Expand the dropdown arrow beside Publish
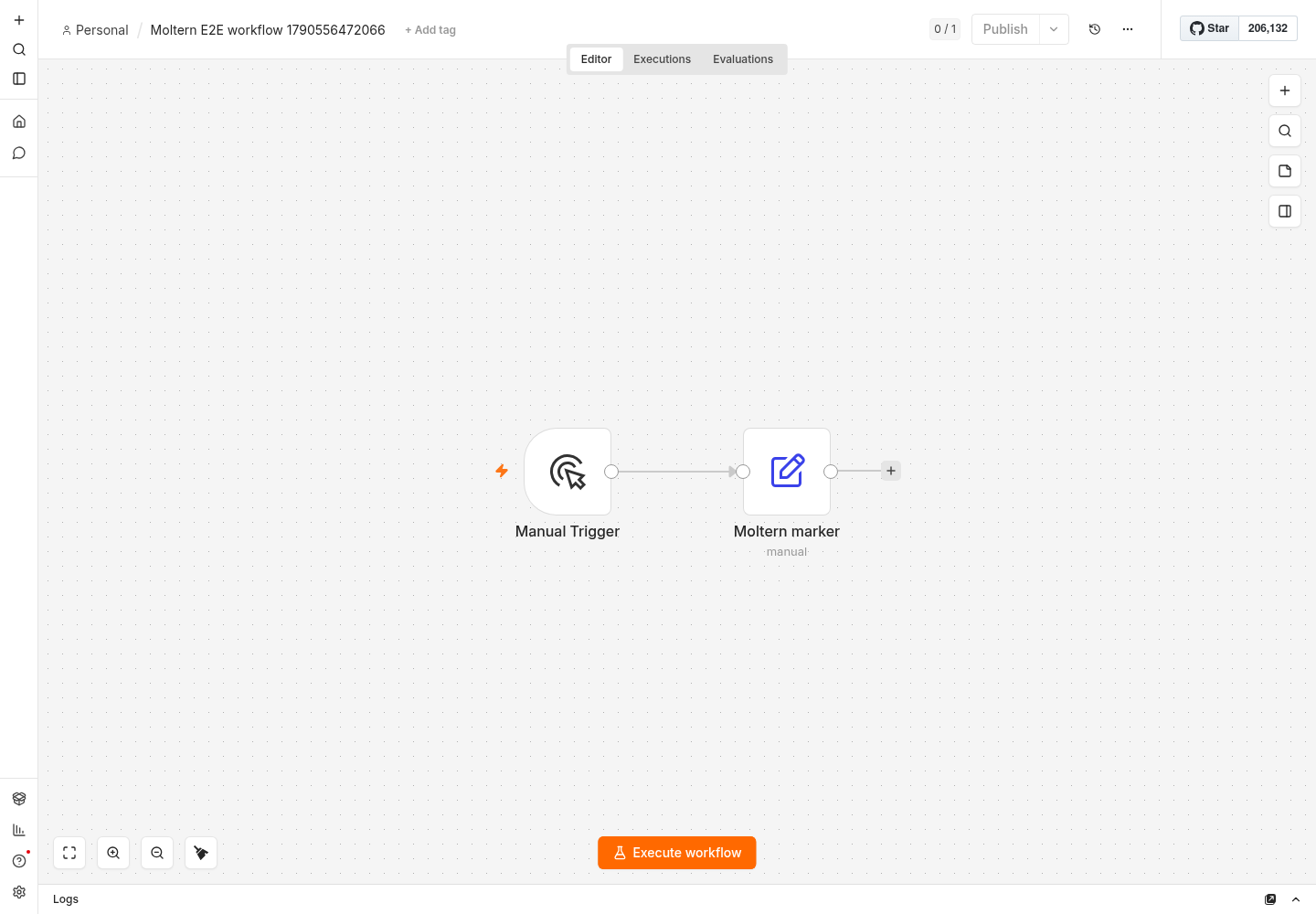 click(x=1054, y=29)
